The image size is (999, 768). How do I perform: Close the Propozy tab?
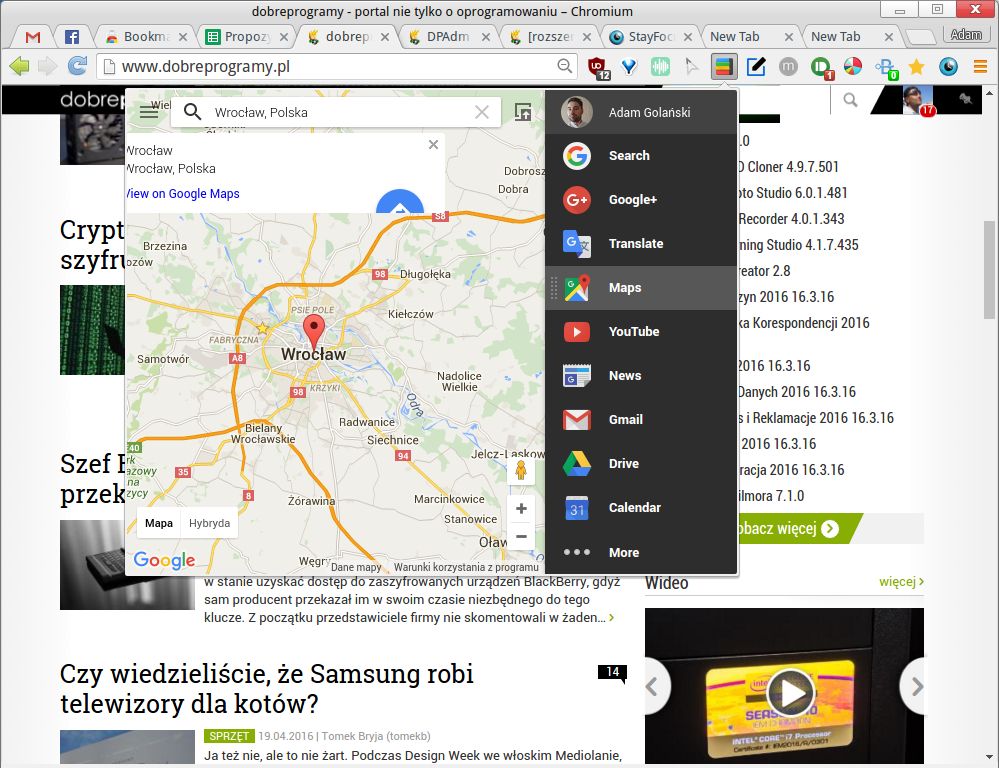coord(284,37)
